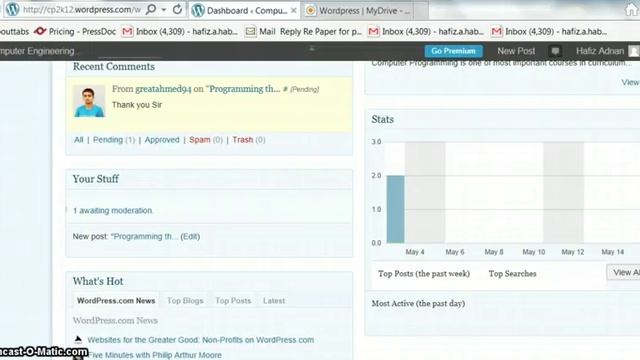The height and width of the screenshot is (360, 640).
Task: Open Mail Reply Re Paper bookmark
Action: coord(304,31)
